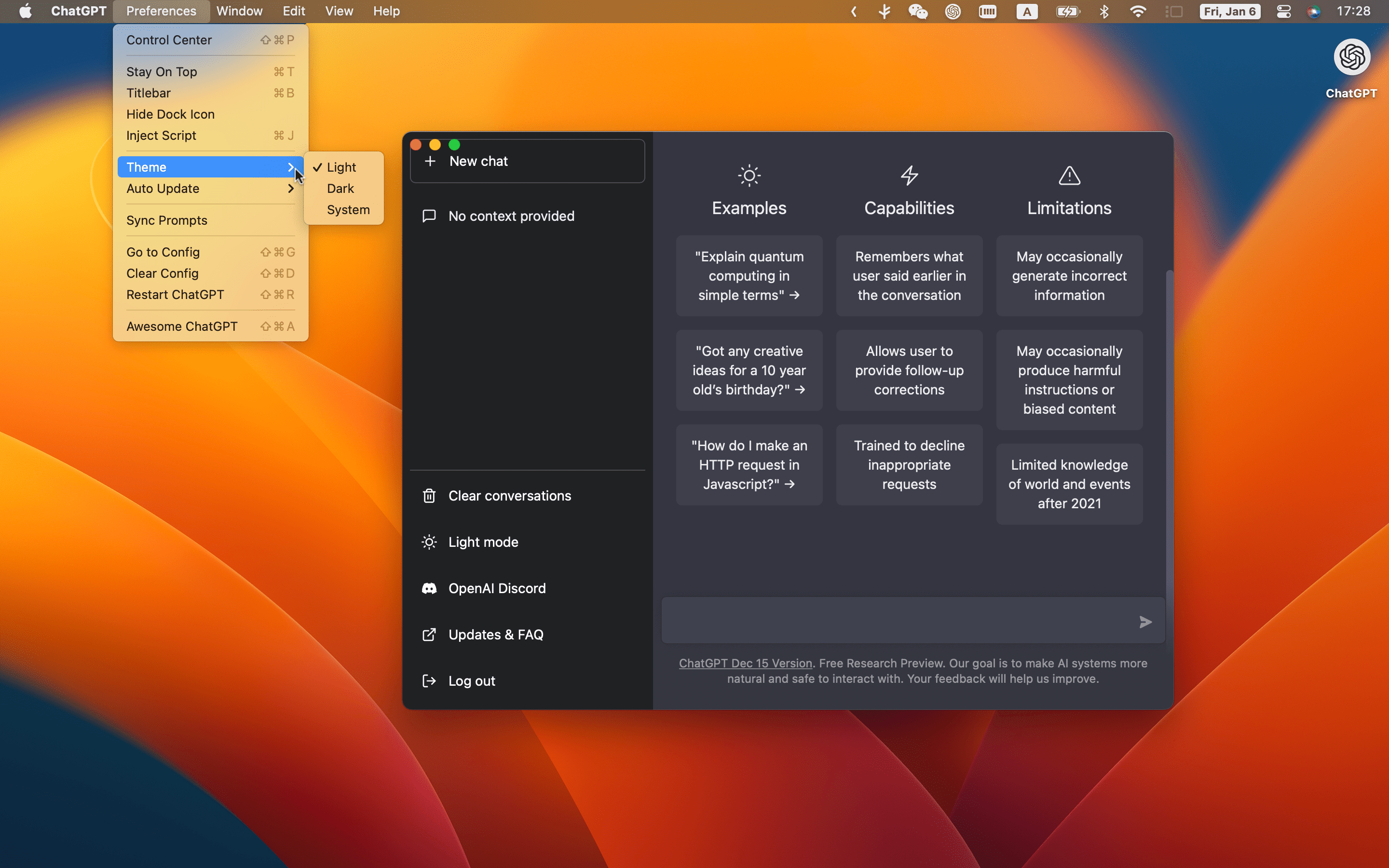The height and width of the screenshot is (868, 1389).
Task: Click the trash icon beside Clear conversations
Action: click(x=429, y=495)
